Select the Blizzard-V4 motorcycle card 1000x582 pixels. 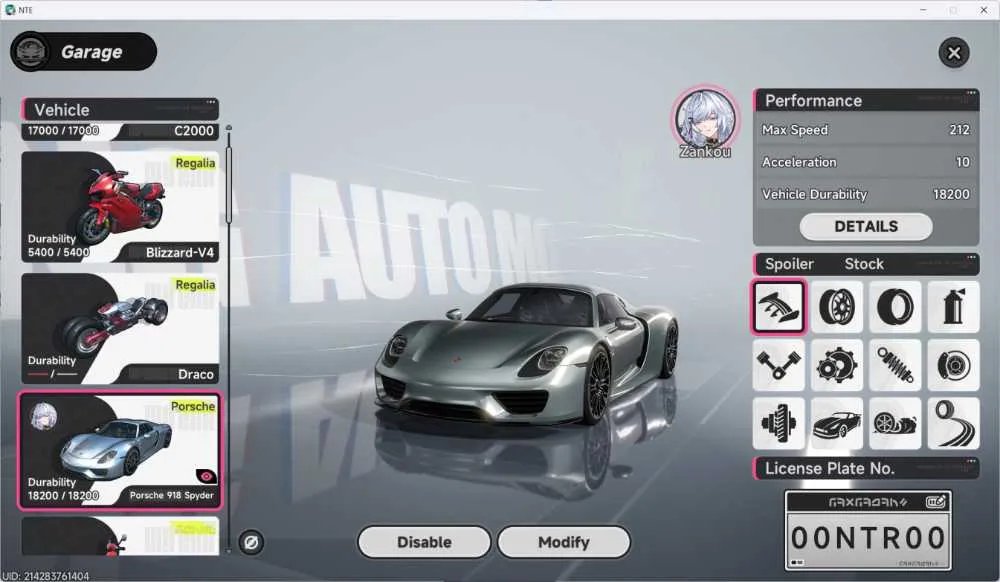[120, 207]
